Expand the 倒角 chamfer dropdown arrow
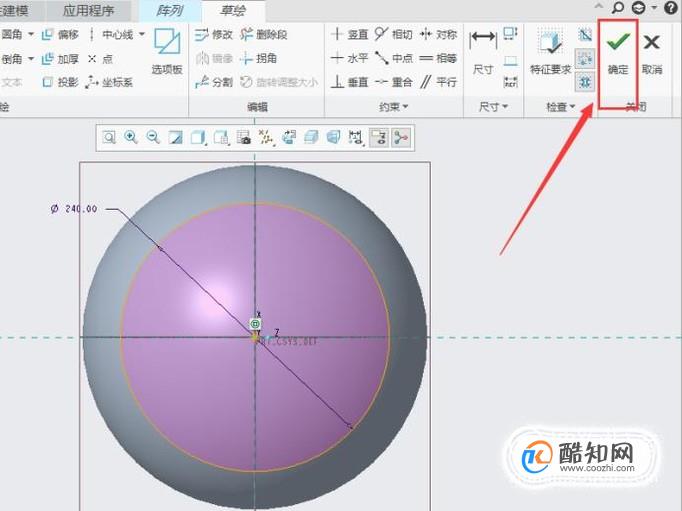 tap(31, 58)
